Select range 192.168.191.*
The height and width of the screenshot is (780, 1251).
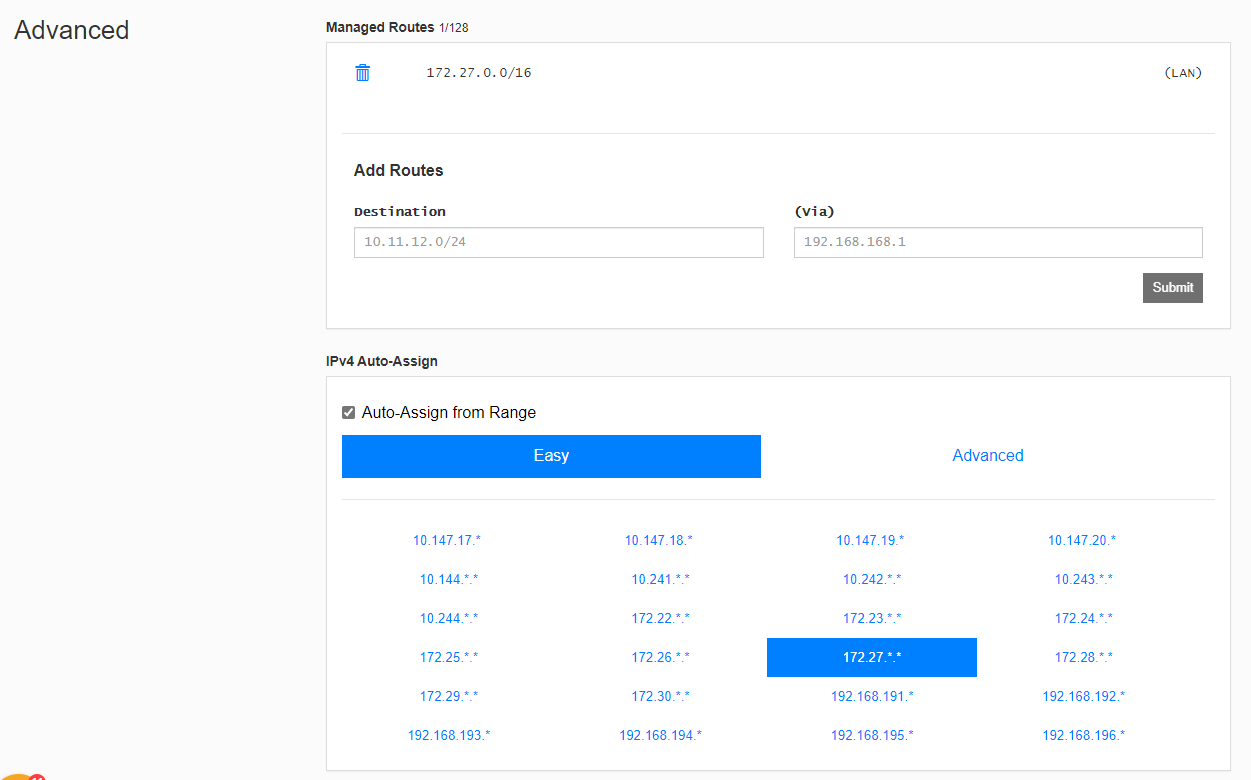(872, 696)
